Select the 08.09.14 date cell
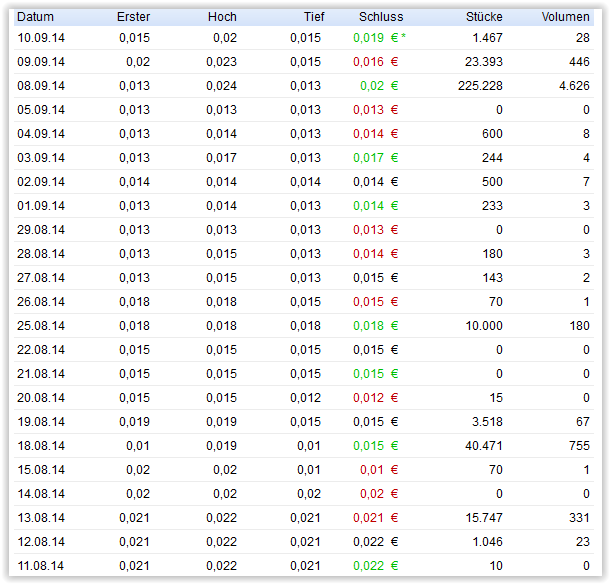The height and width of the screenshot is (584, 610). click(41, 86)
